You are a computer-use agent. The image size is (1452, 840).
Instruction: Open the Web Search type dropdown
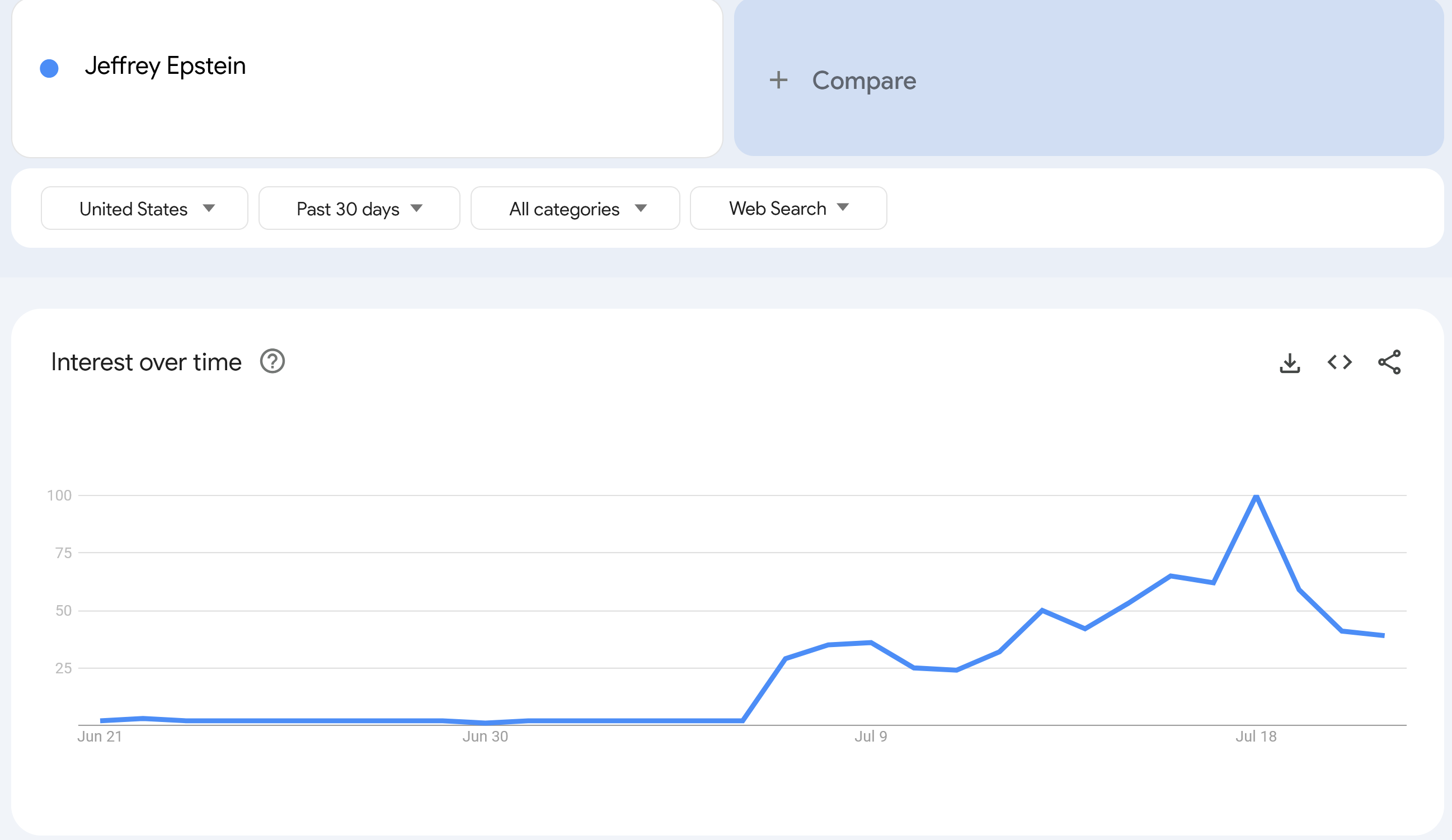click(x=789, y=209)
